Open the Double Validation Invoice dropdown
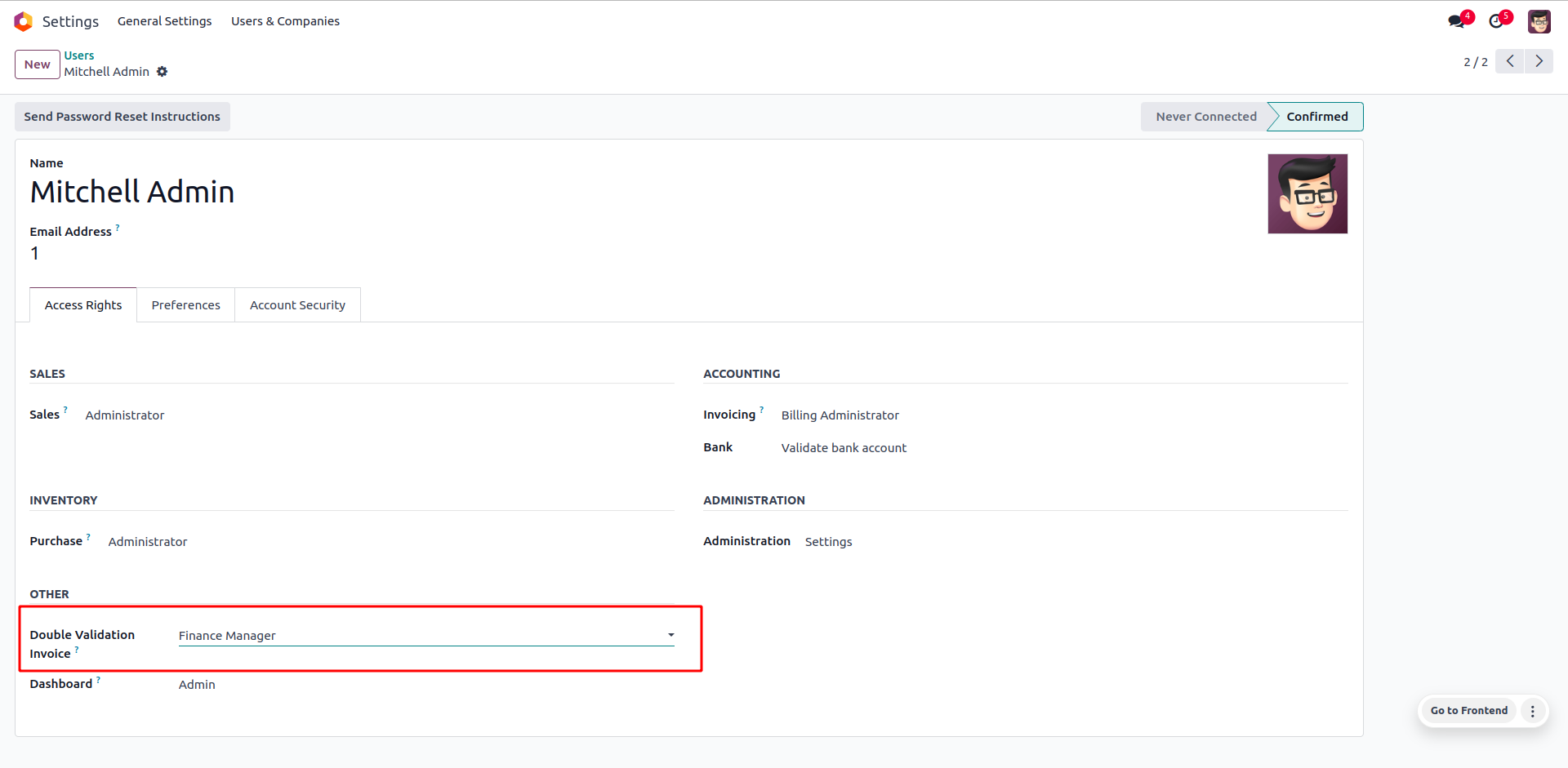 425,635
